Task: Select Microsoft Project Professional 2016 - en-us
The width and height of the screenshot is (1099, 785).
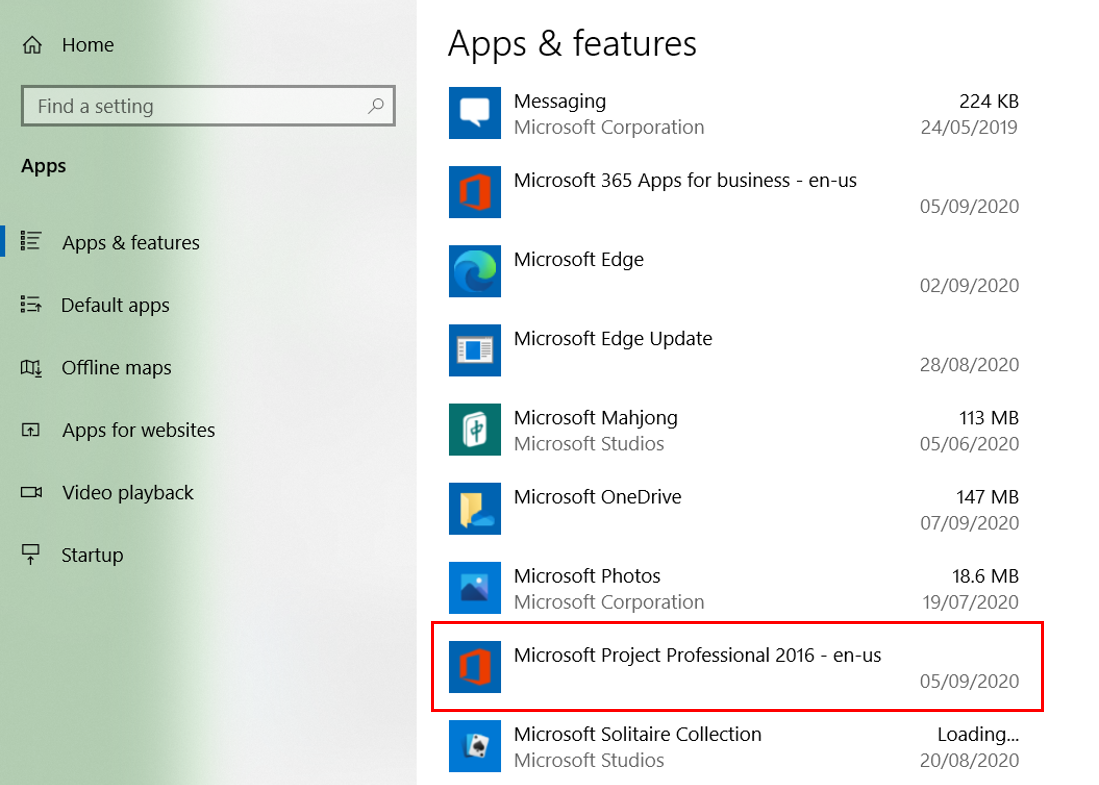Action: coord(697,655)
